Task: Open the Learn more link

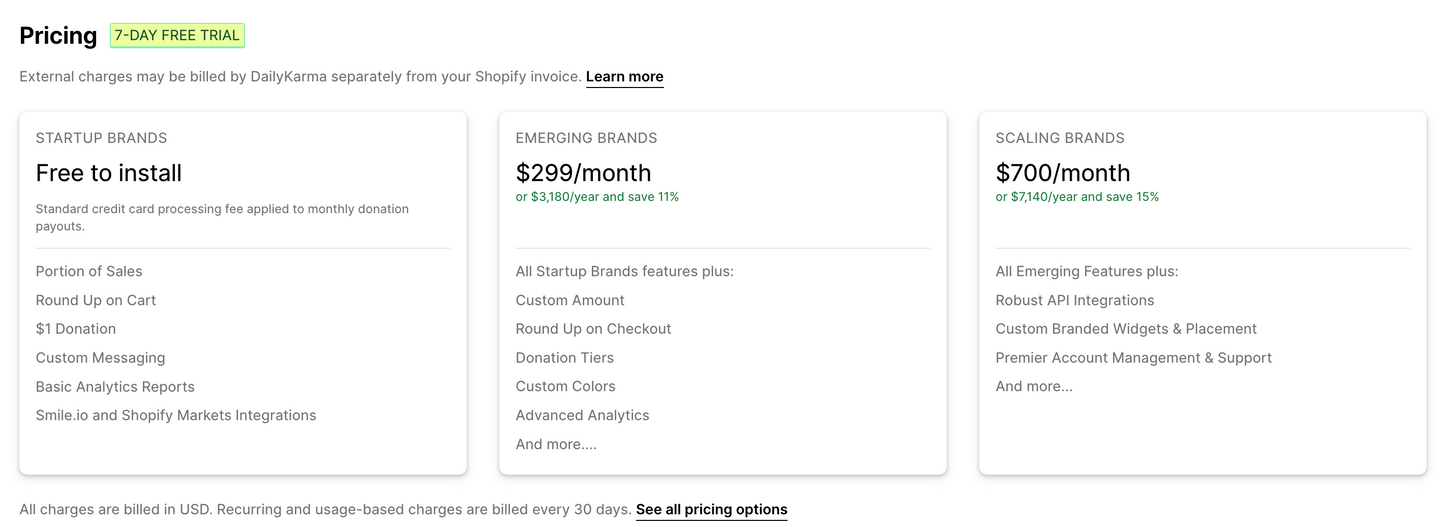Action: coord(624,77)
